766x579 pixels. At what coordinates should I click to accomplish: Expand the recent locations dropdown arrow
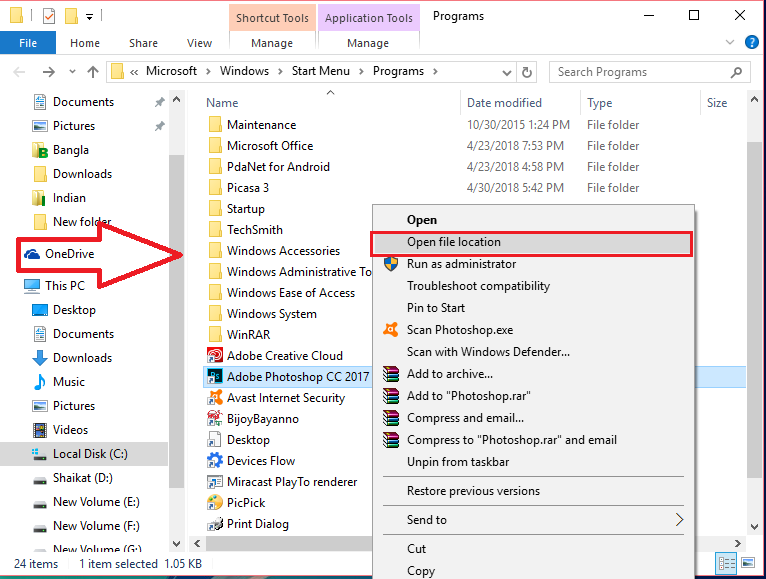(x=72, y=72)
